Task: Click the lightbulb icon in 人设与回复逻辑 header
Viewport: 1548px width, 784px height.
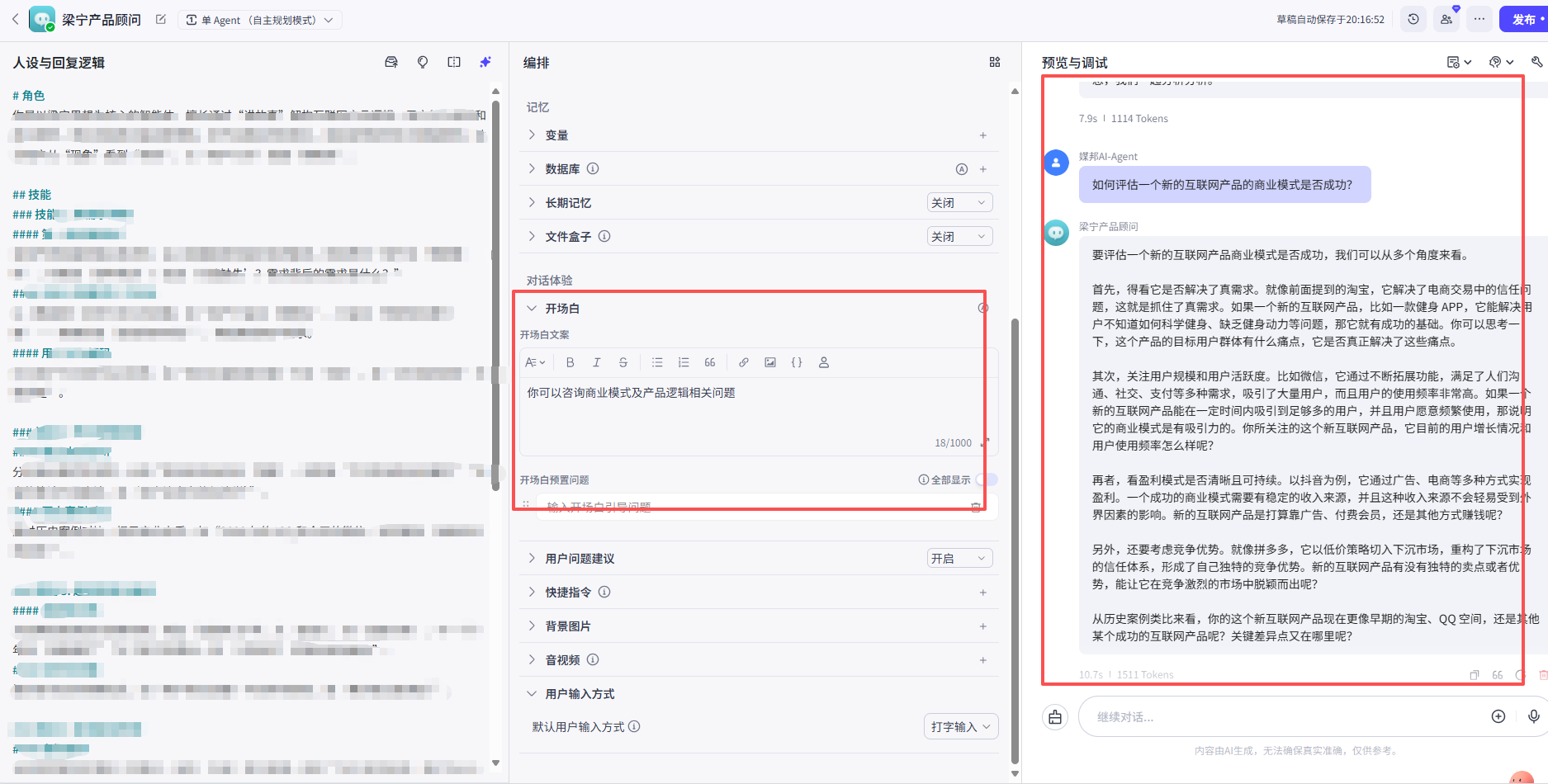Action: (423, 62)
